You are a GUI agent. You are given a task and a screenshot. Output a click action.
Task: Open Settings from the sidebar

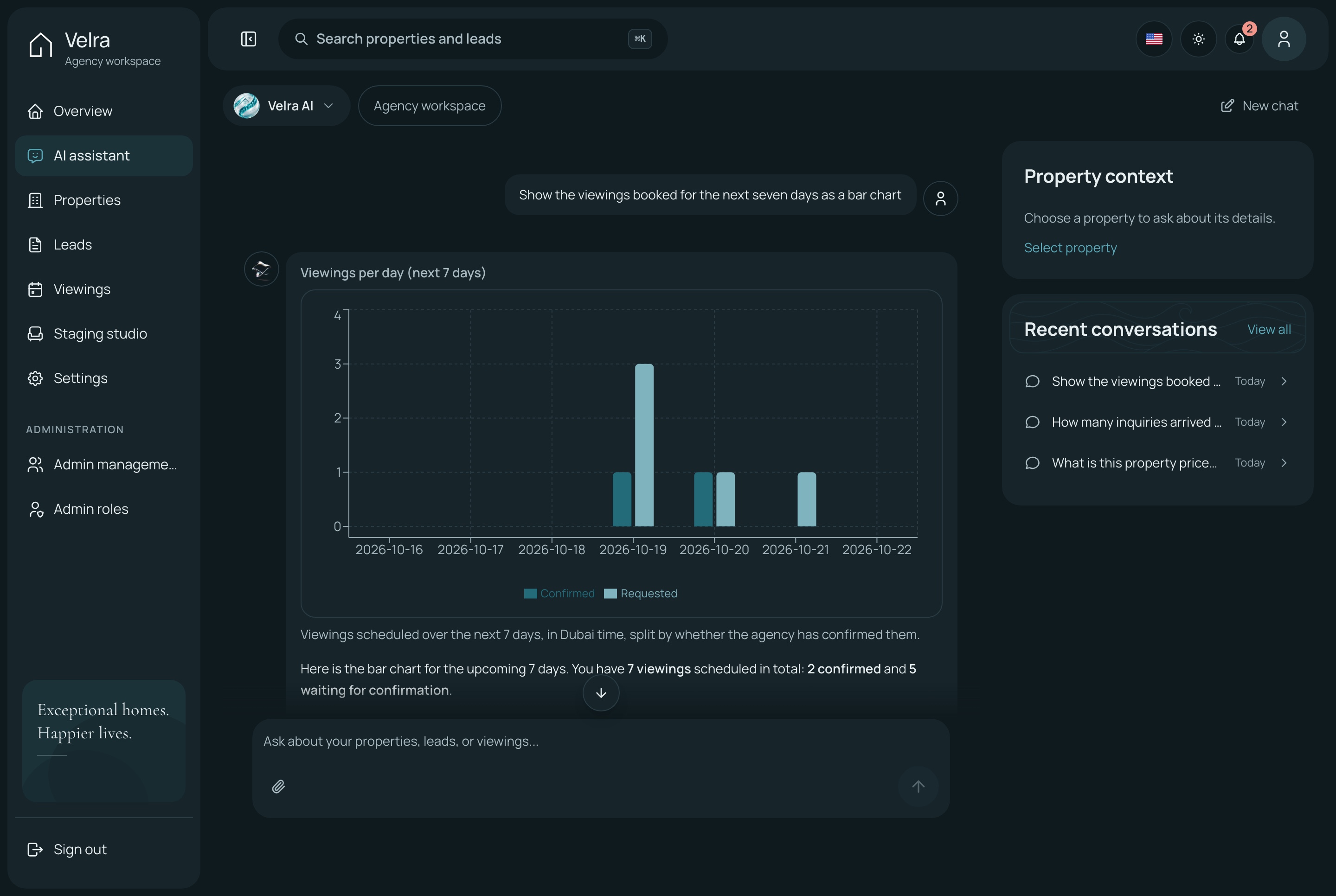103,378
